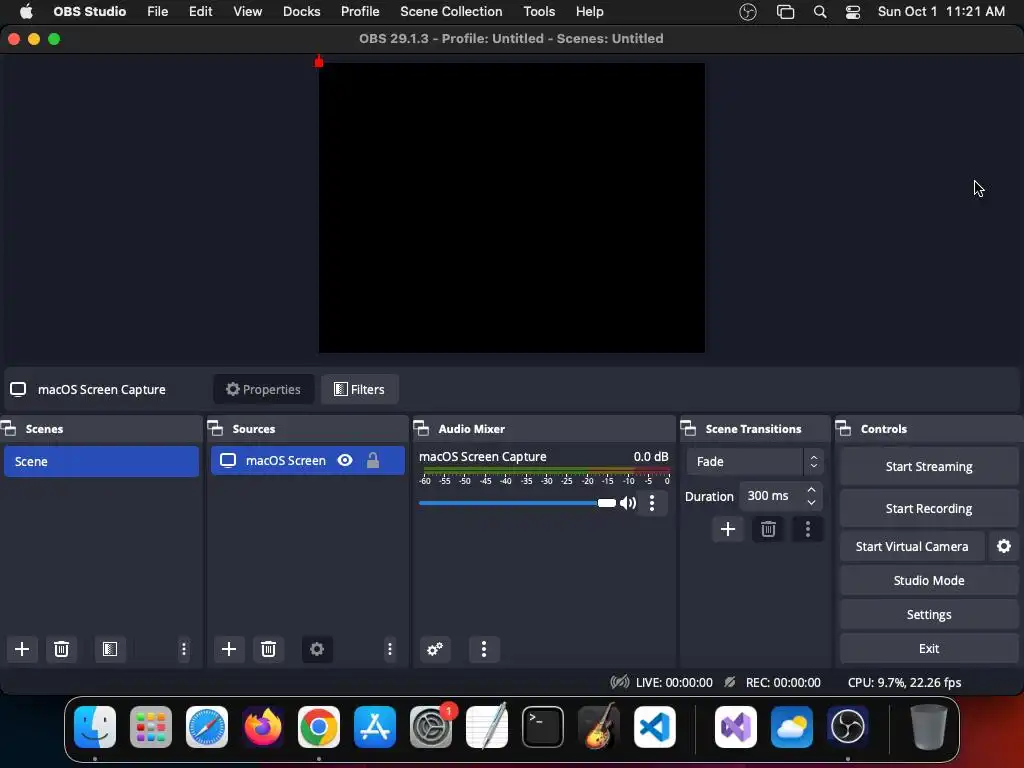Open the Profile menu
The height and width of the screenshot is (768, 1024).
(x=360, y=12)
